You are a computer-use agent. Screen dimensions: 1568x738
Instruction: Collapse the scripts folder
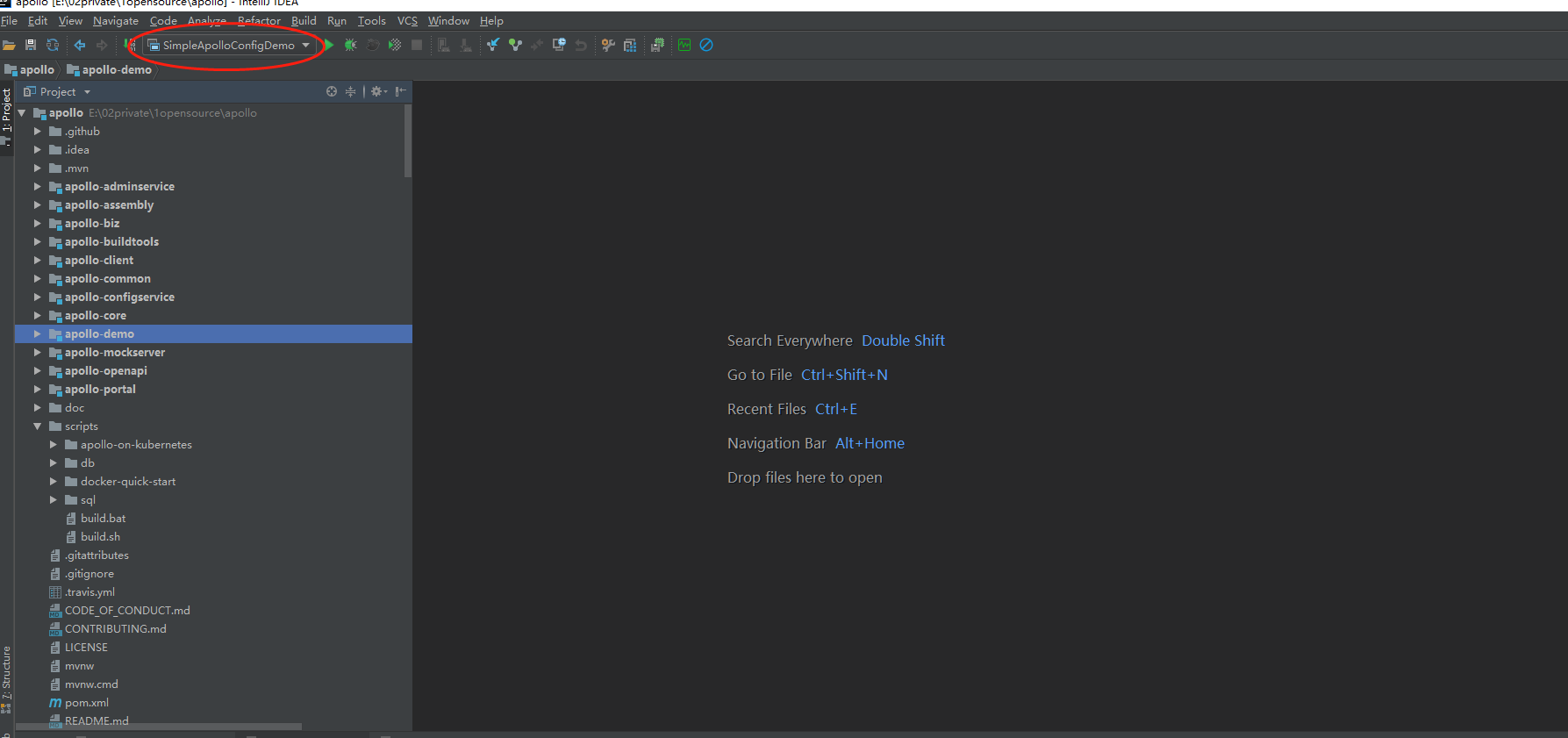[x=38, y=426]
